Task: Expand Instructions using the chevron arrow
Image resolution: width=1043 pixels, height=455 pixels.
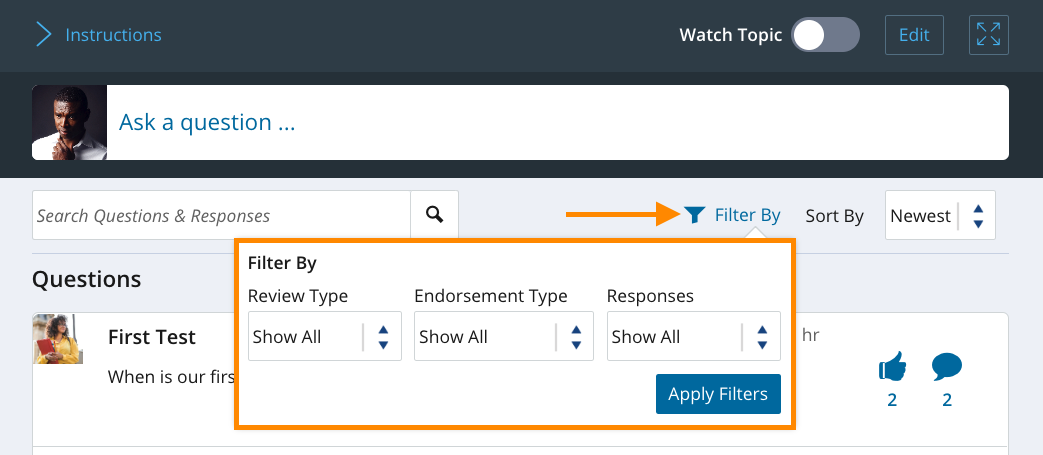Action: pyautogui.click(x=43, y=35)
